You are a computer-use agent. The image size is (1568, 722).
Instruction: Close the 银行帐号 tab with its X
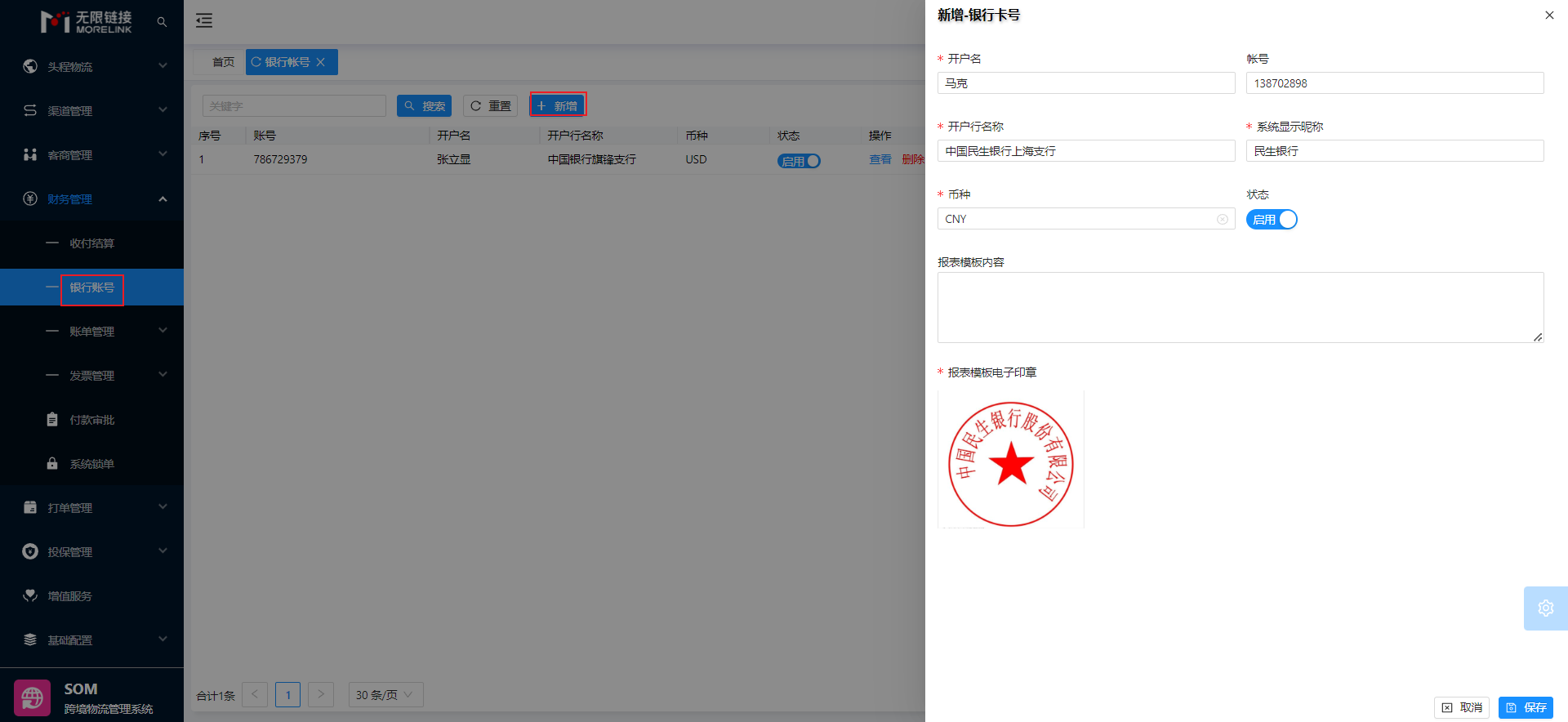pyautogui.click(x=321, y=62)
